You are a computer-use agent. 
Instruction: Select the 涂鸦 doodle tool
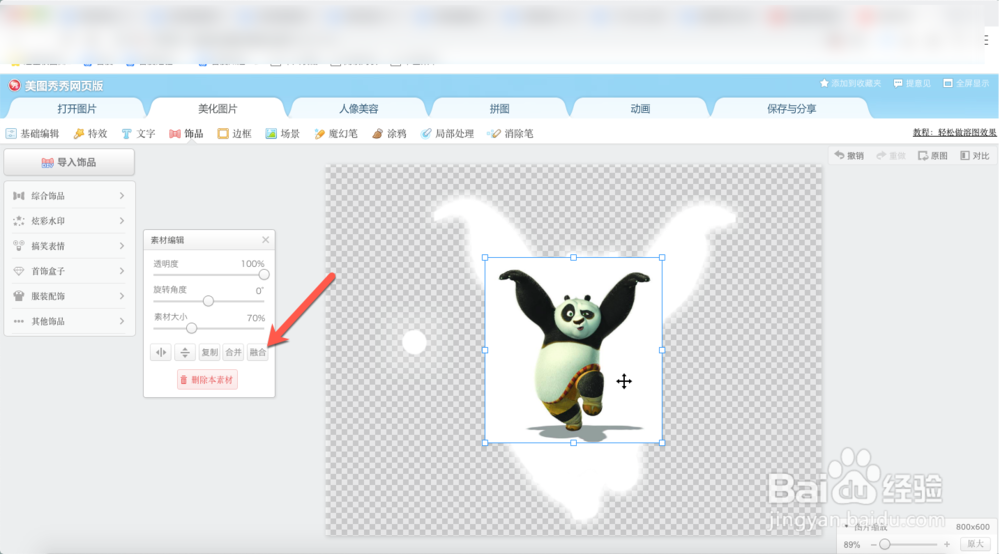(x=390, y=134)
